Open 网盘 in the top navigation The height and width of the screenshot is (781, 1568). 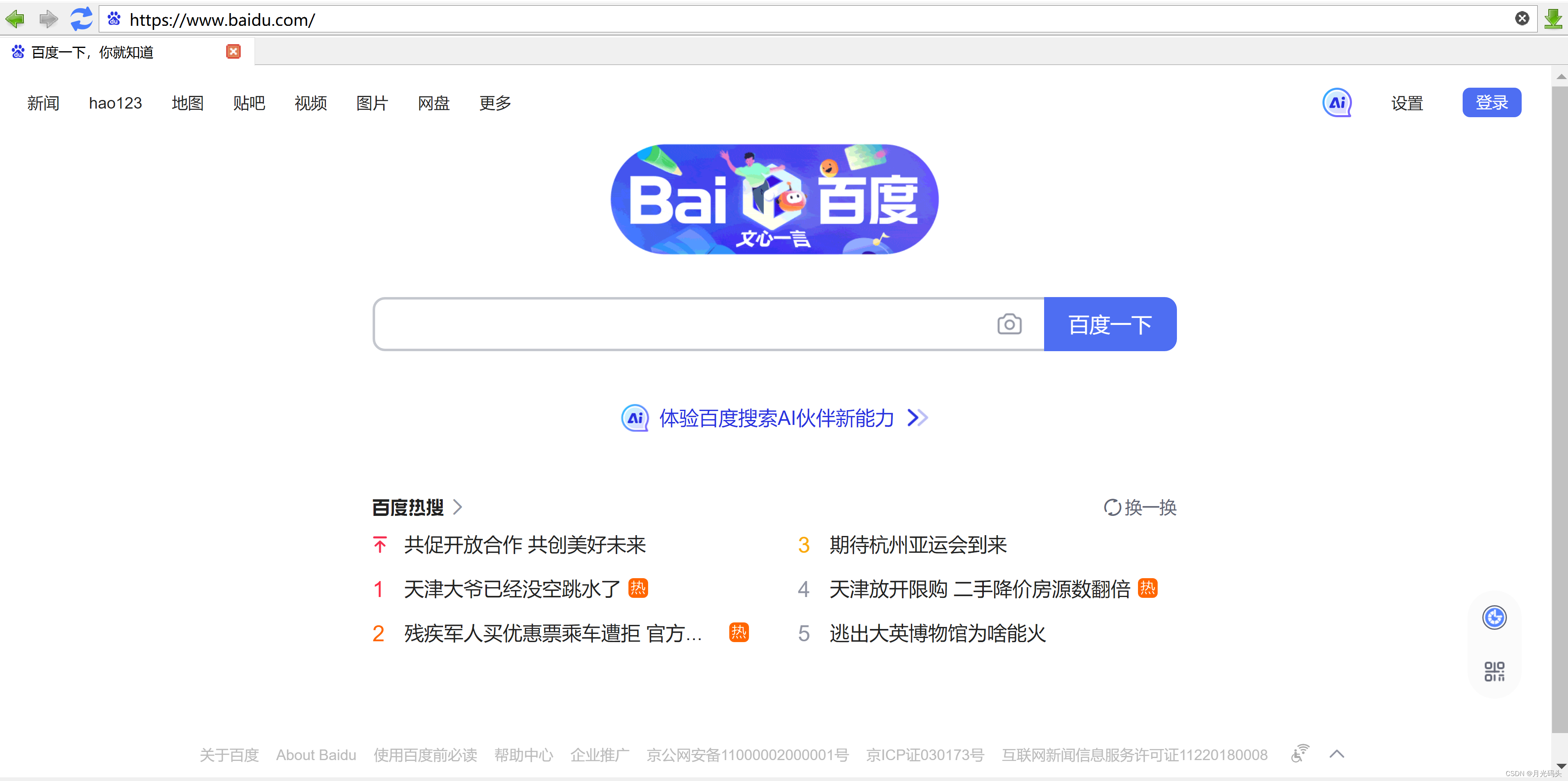click(x=433, y=103)
